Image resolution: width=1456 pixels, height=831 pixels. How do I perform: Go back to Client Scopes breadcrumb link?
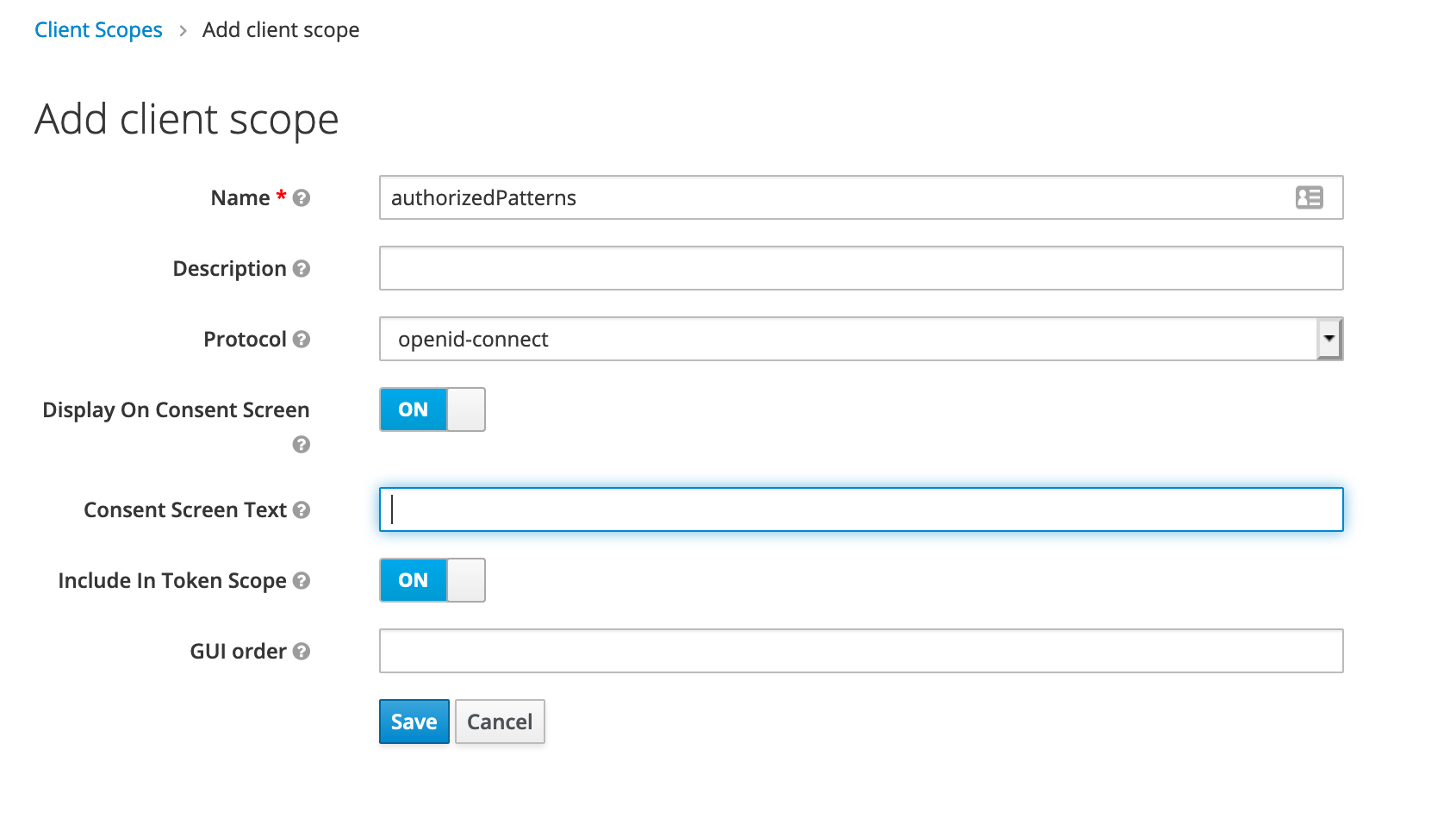[98, 30]
